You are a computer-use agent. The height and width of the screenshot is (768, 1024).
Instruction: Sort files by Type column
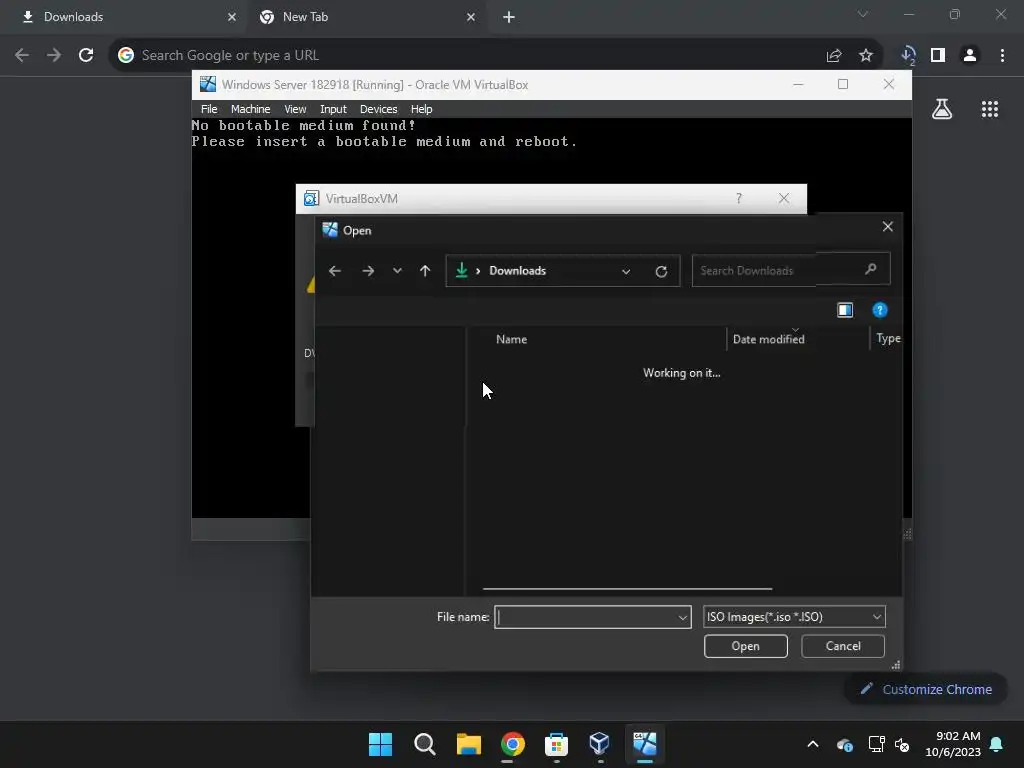tap(888, 338)
